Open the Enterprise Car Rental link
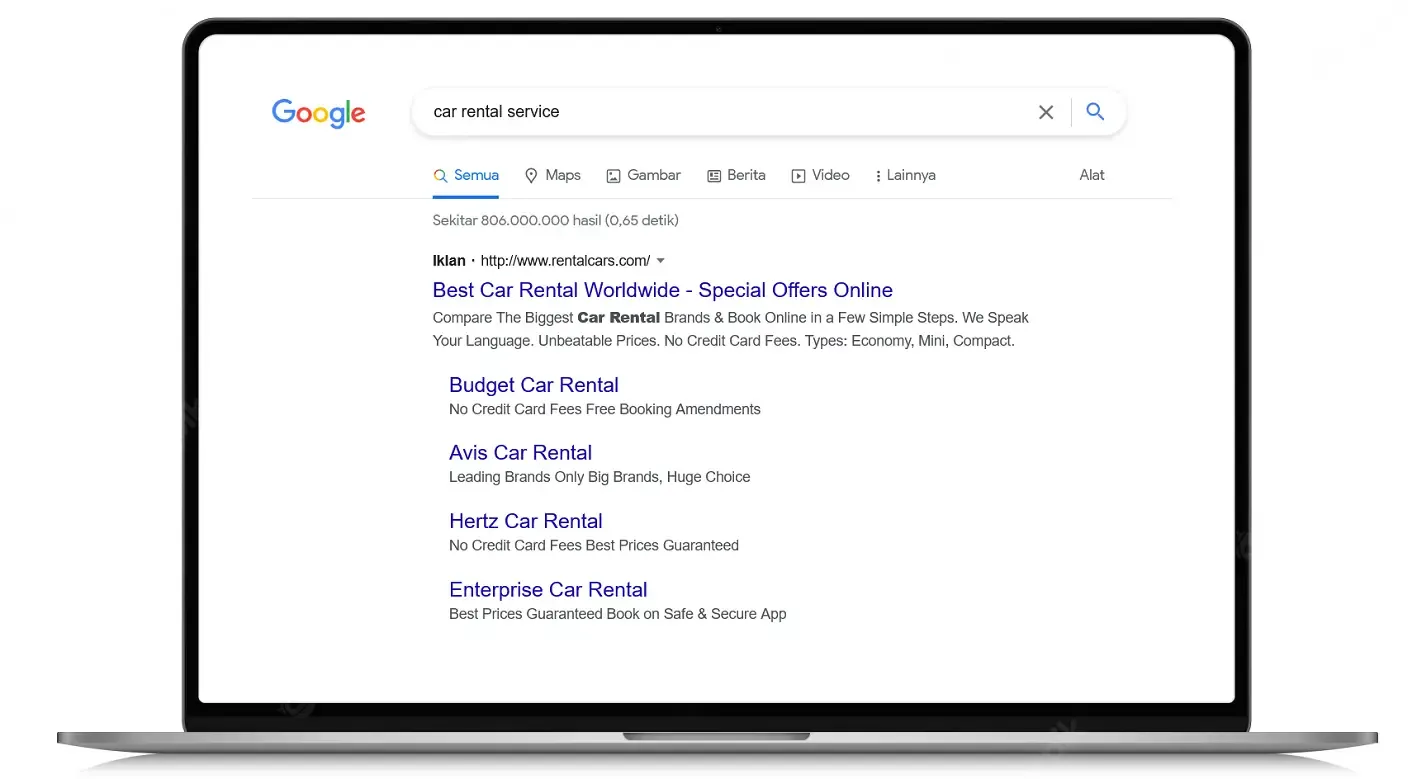Screen dimensions: 1417x779 pyautogui.click(x=548, y=590)
